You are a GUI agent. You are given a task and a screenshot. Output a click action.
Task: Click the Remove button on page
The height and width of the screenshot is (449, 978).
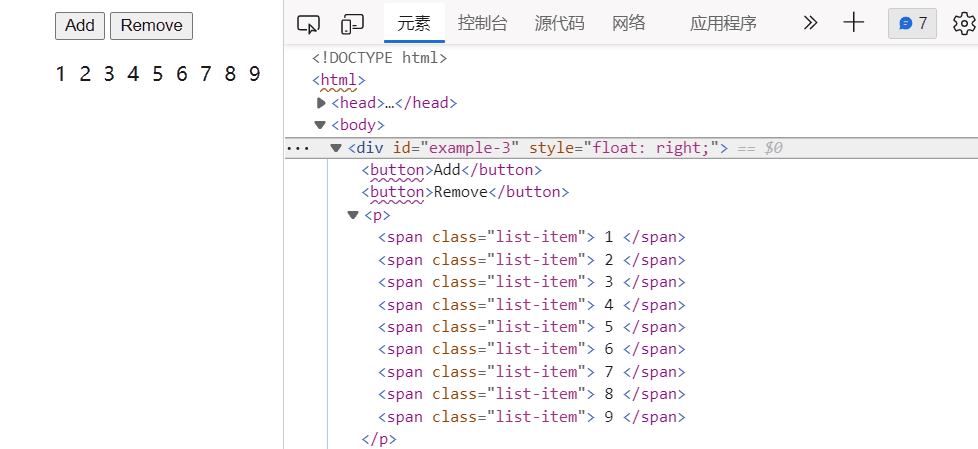point(152,26)
